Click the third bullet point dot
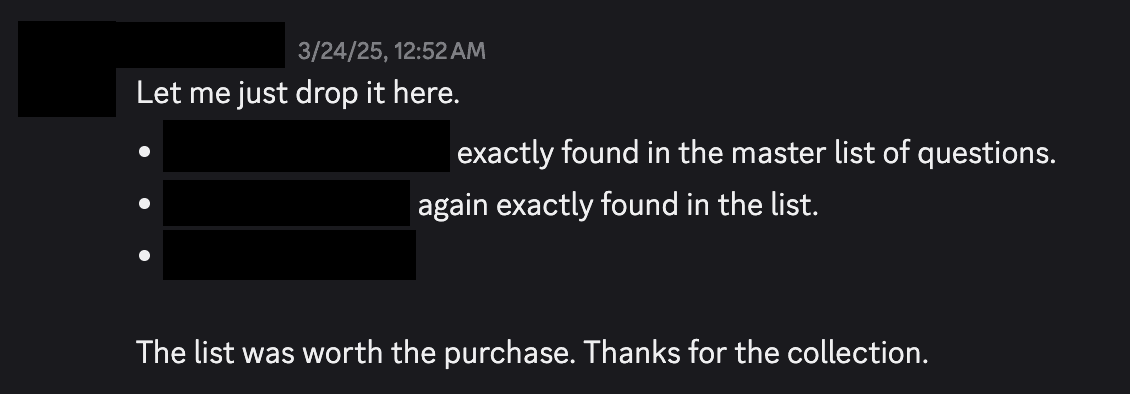Screen dimensions: 1130x394 [145, 255]
